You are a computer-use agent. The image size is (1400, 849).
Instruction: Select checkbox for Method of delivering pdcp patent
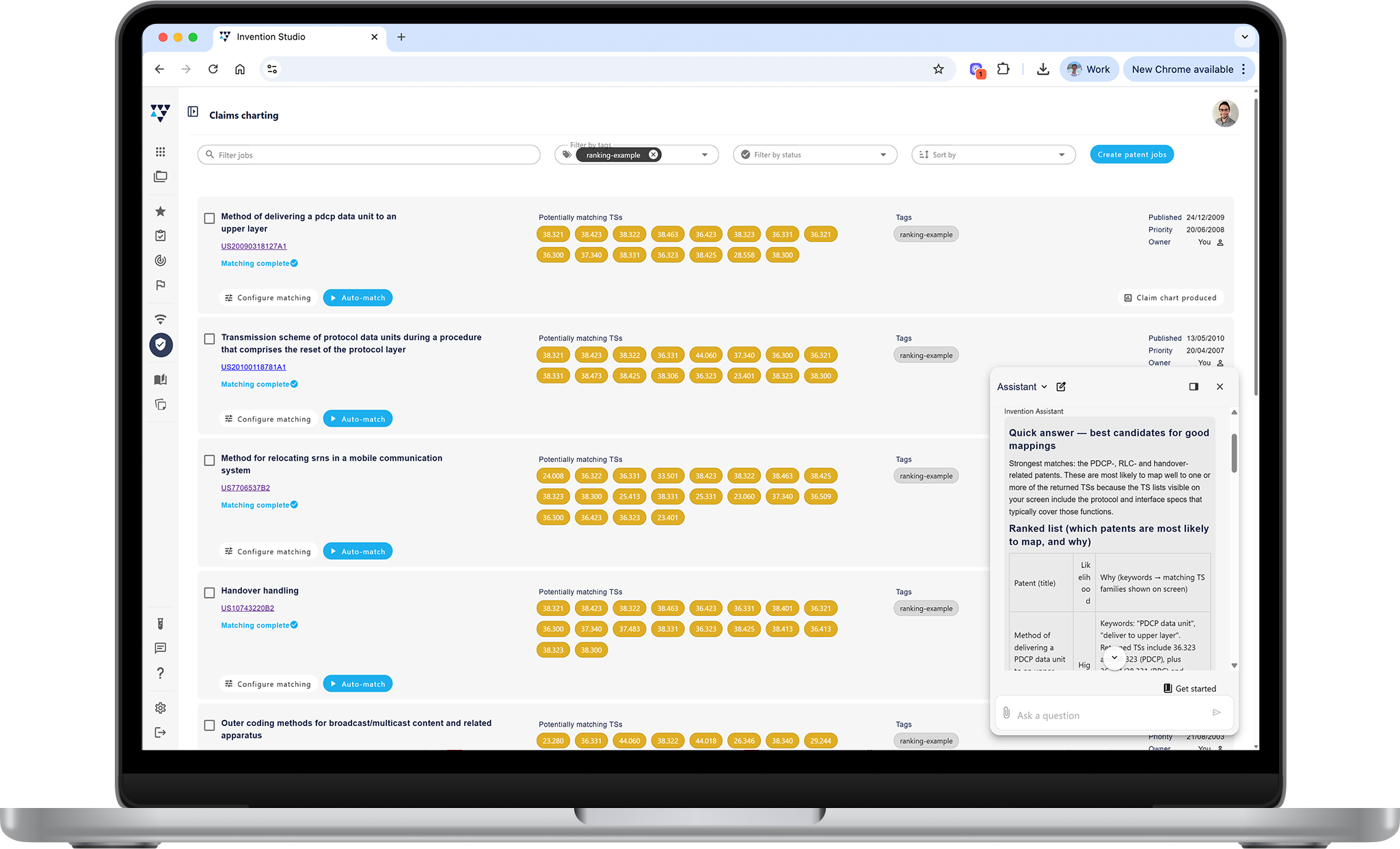point(210,218)
